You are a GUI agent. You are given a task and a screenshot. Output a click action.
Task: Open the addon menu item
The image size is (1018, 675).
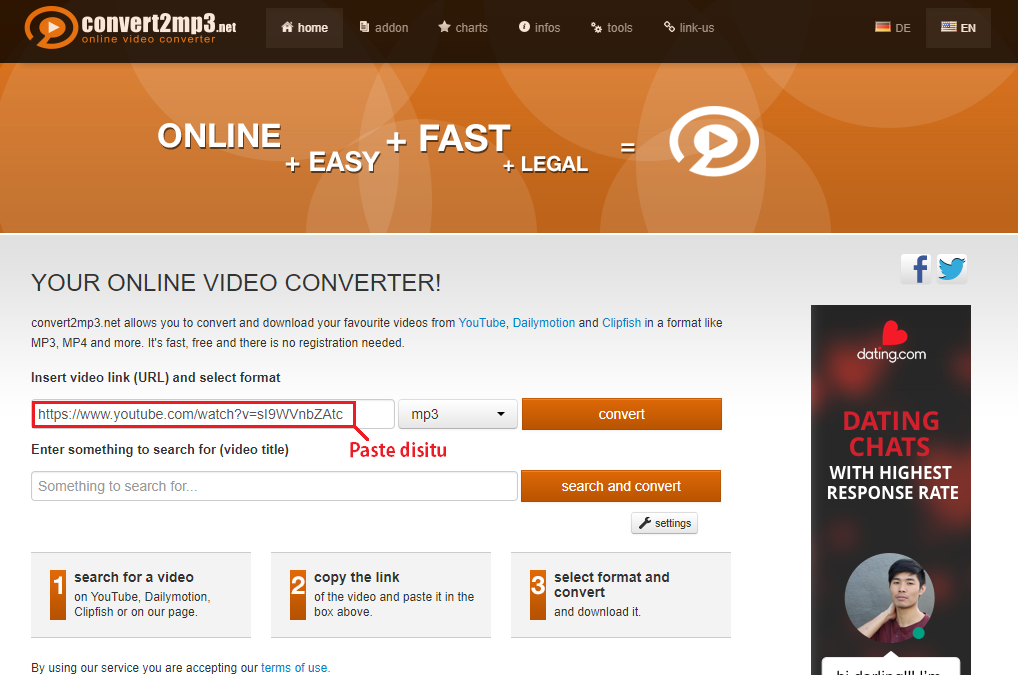pos(384,28)
